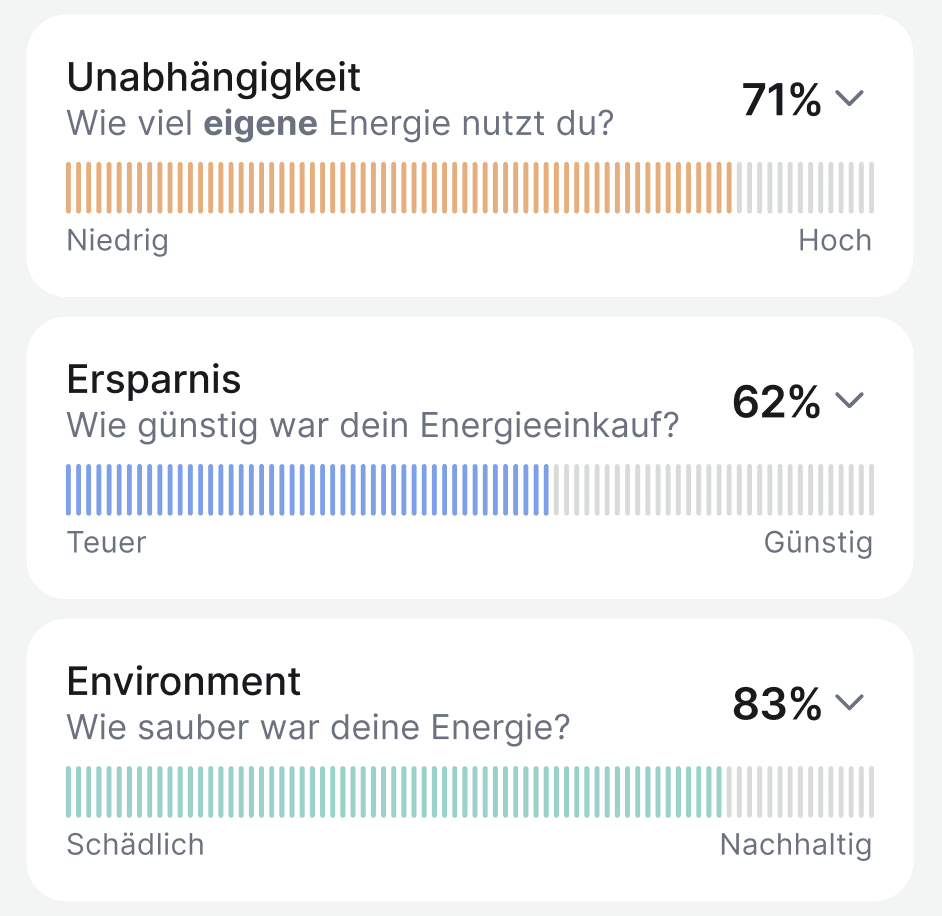Click the bold word eigene
The image size is (942, 916).
tap(264, 122)
